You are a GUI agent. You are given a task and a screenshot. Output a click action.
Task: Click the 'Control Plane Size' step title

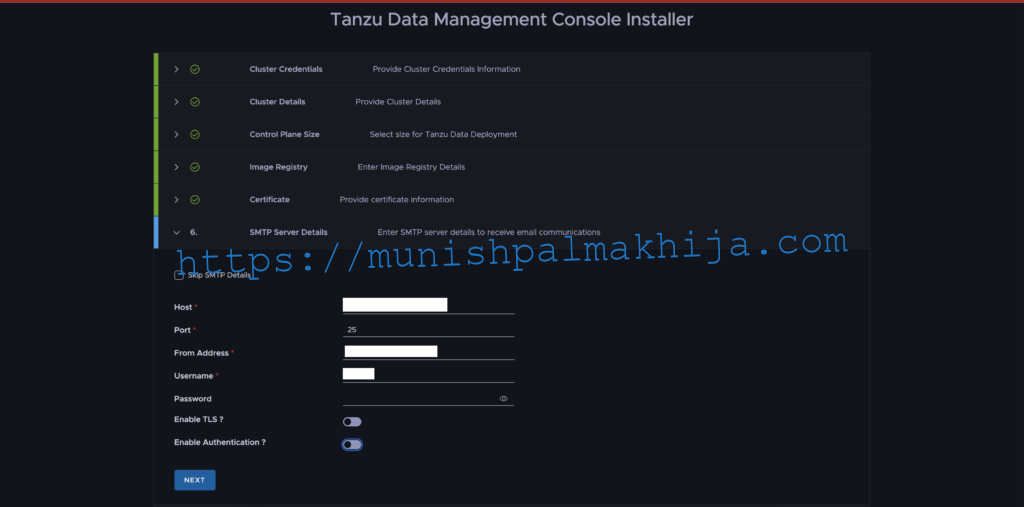point(285,135)
